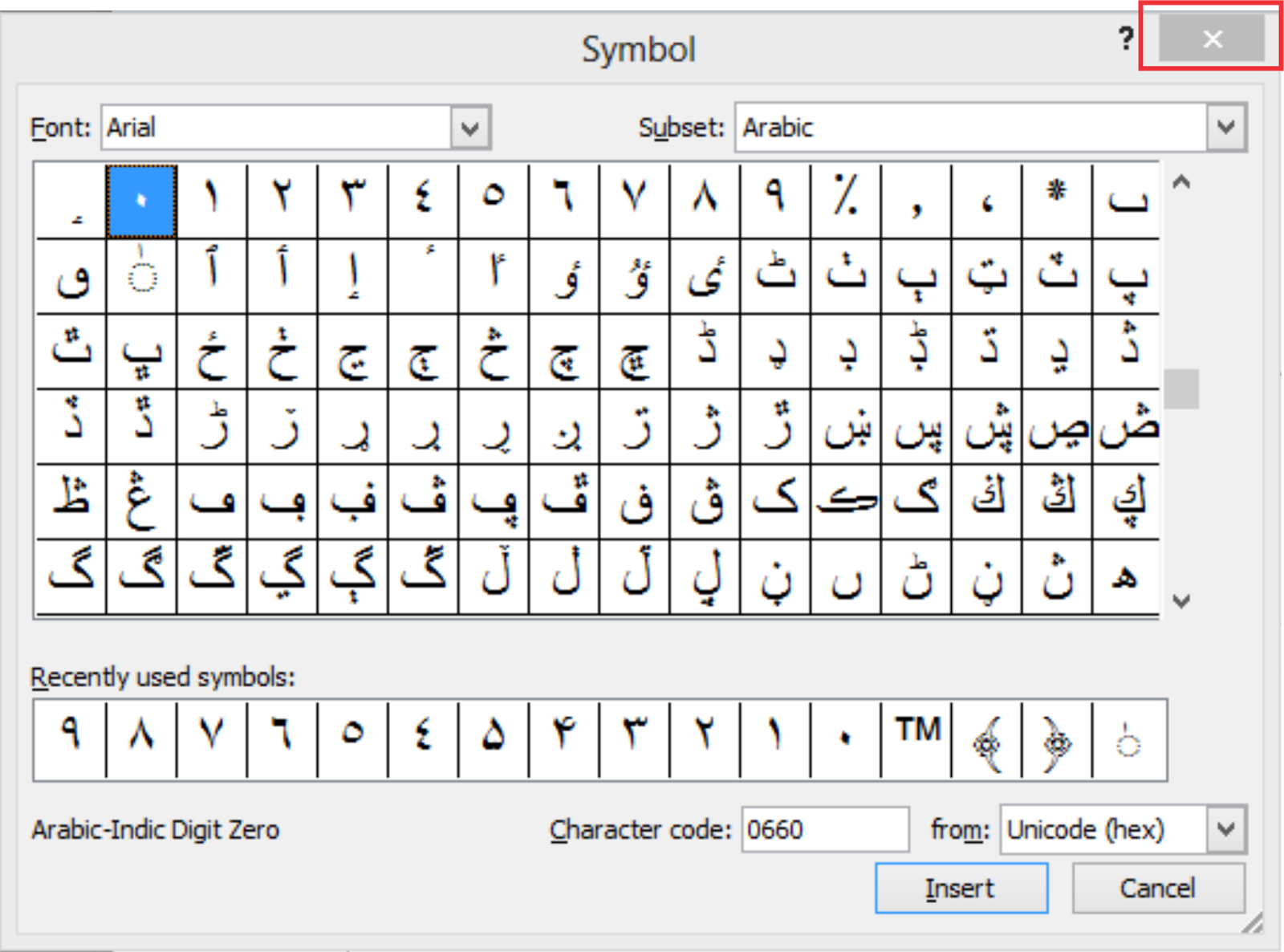1284x952 pixels.
Task: Select the Arabic-Indic digit one symbol
Action: (x=211, y=199)
